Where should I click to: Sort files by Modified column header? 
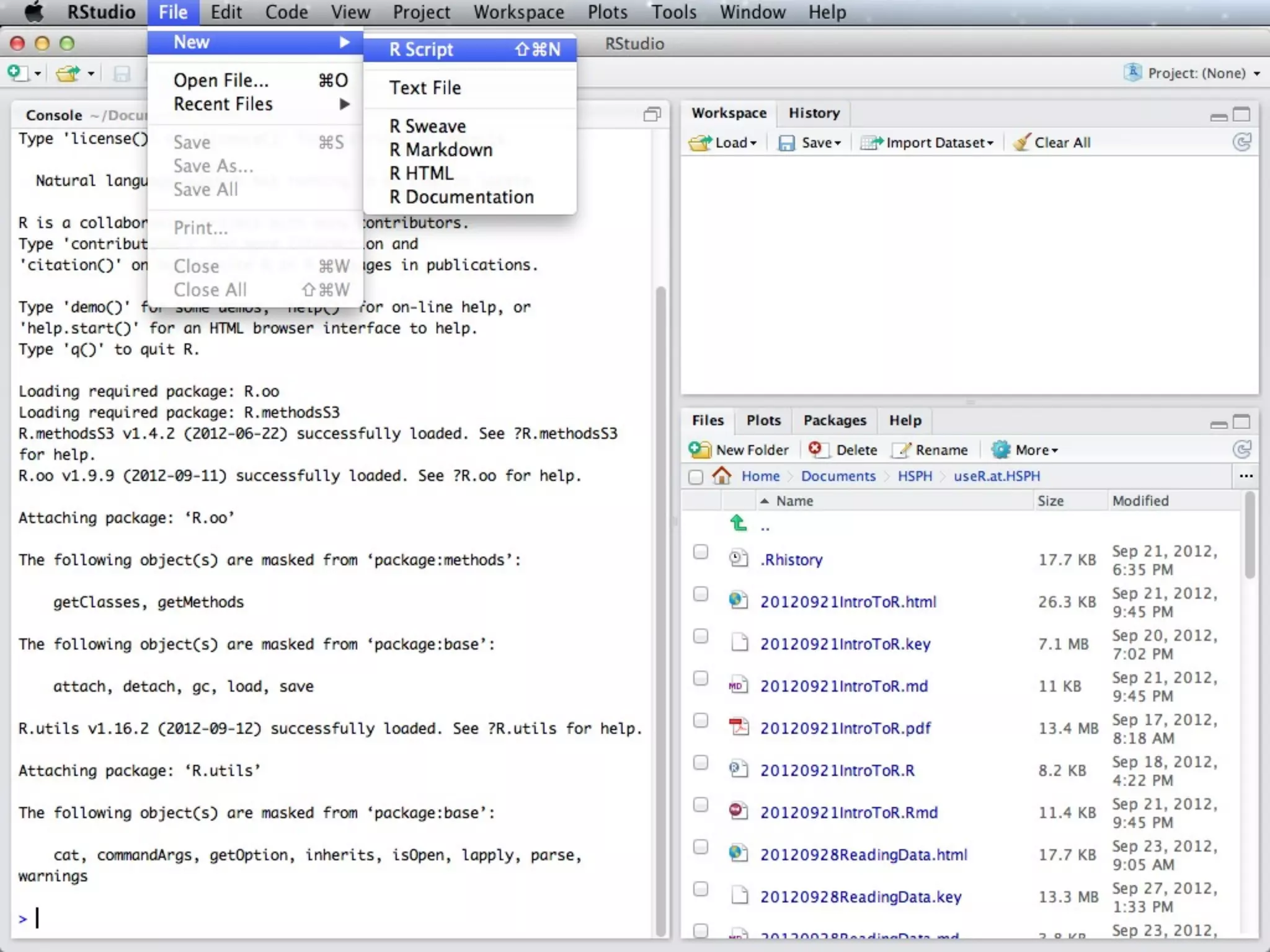coord(1173,501)
